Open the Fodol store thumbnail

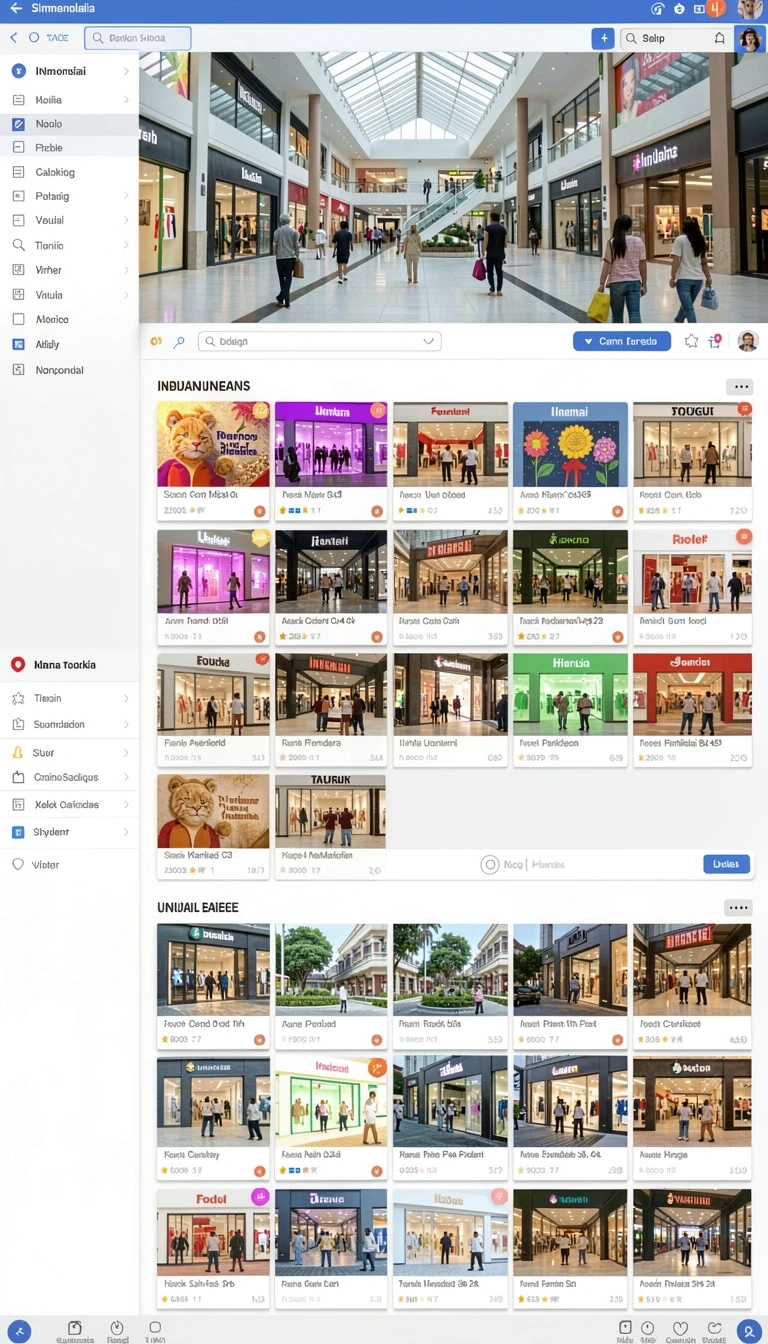(x=213, y=1231)
